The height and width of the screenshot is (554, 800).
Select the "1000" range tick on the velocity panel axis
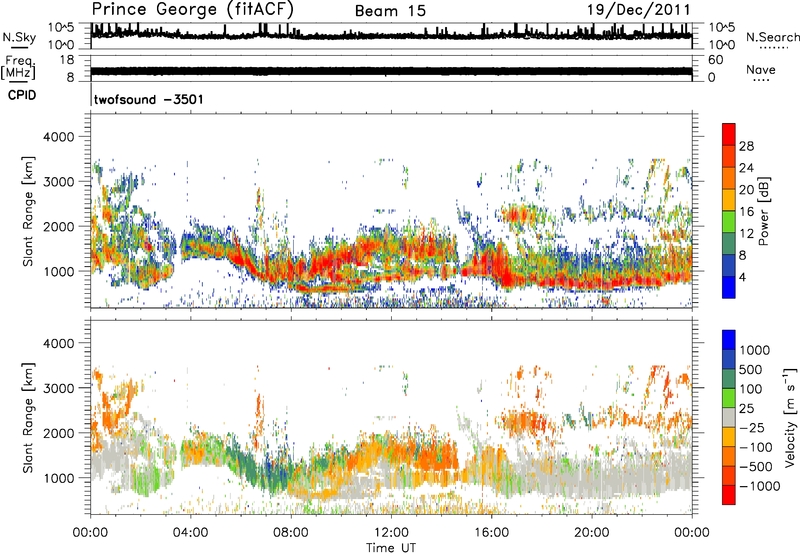point(59,478)
